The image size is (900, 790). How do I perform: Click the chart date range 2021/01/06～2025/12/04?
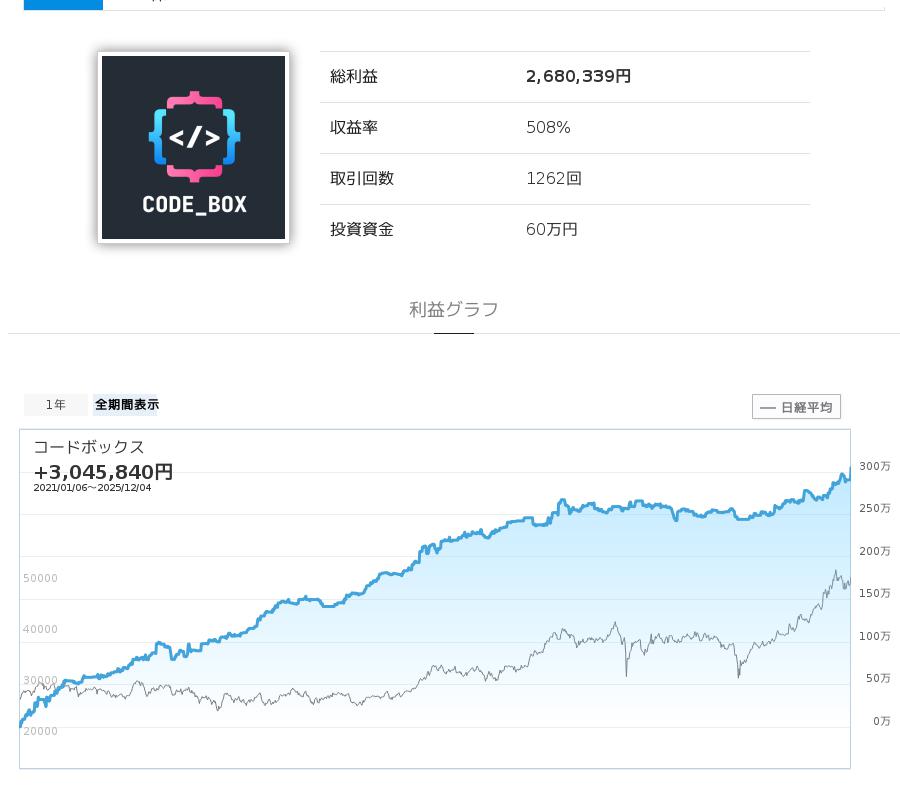92,488
